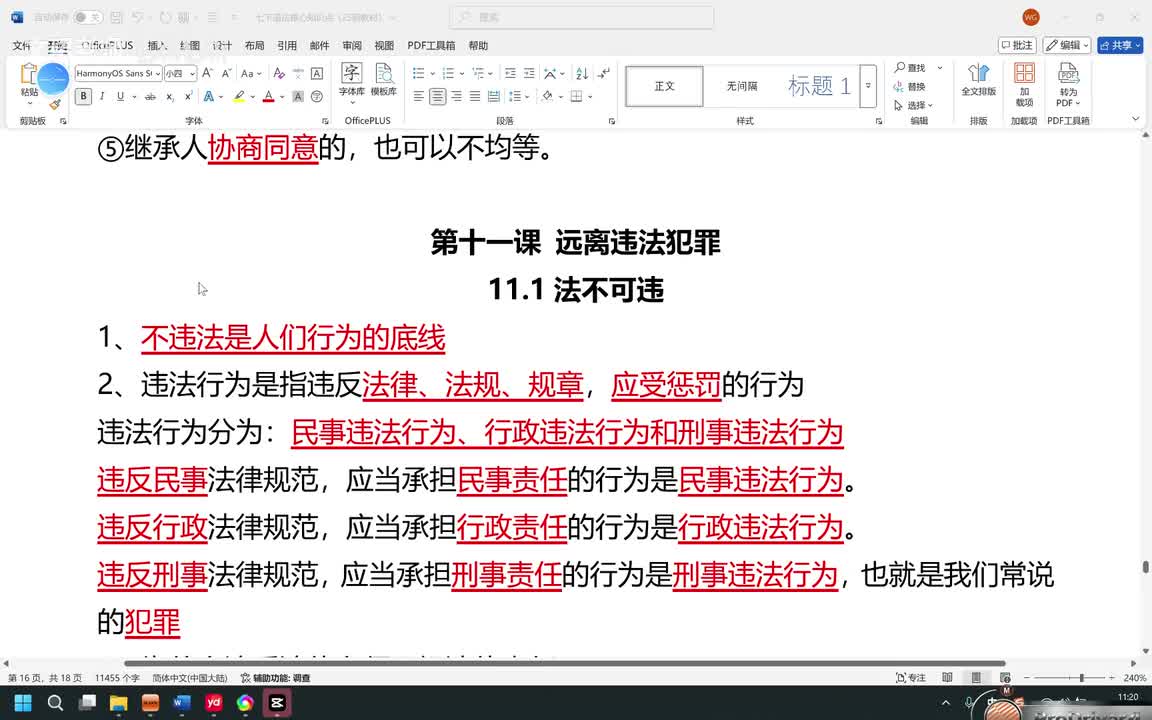Screen dimensions: 1152x720
Task: Align text left icon
Action: coord(419,96)
